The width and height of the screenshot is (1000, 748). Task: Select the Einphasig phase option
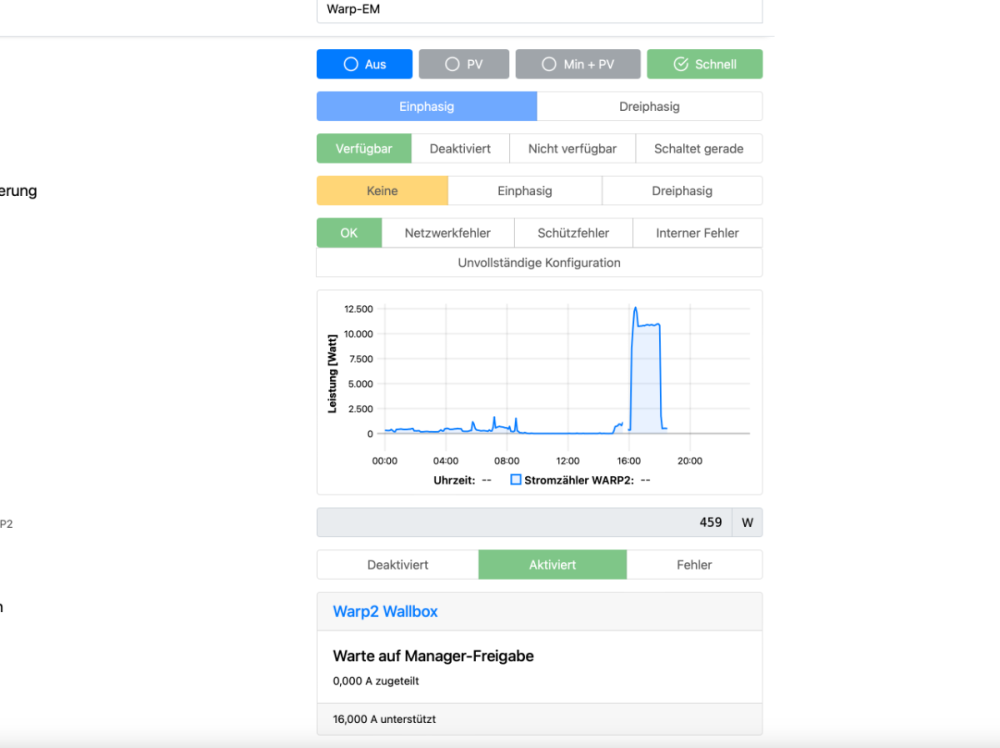[x=427, y=106]
